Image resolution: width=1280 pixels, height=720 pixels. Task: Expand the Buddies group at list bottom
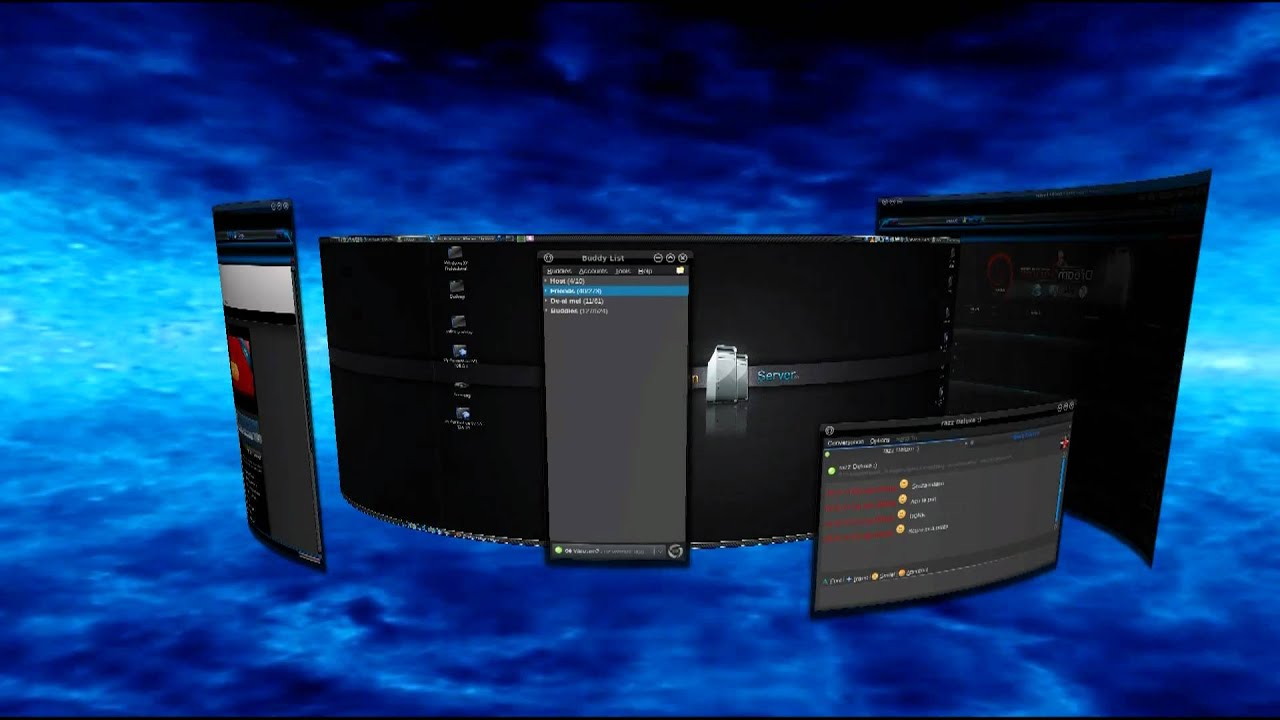(615, 311)
